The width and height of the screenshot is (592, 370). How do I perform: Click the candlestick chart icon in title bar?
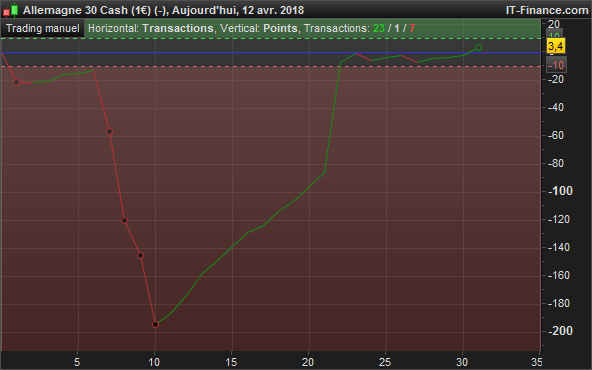(11, 10)
